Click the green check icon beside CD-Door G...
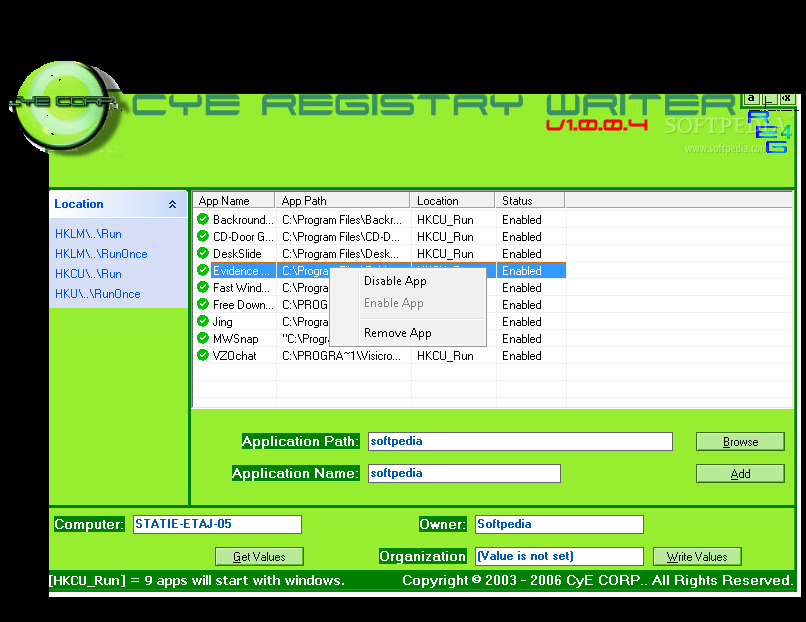The height and width of the screenshot is (622, 806). [203, 236]
